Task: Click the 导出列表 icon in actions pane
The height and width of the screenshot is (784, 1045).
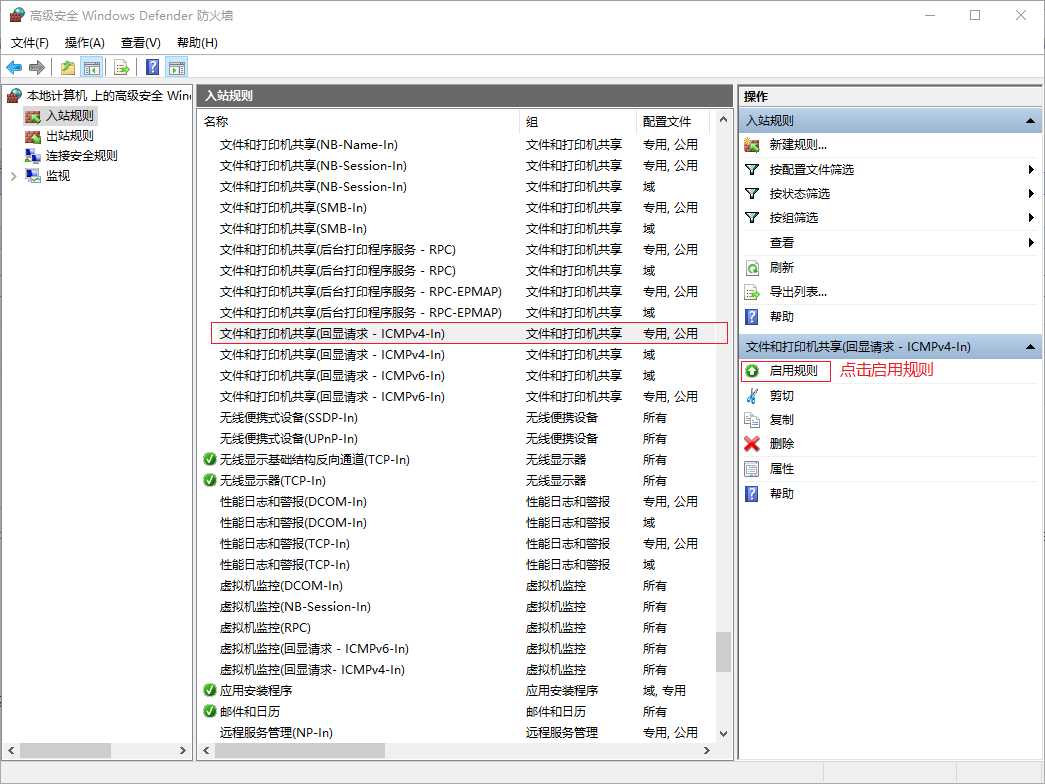Action: 752,292
